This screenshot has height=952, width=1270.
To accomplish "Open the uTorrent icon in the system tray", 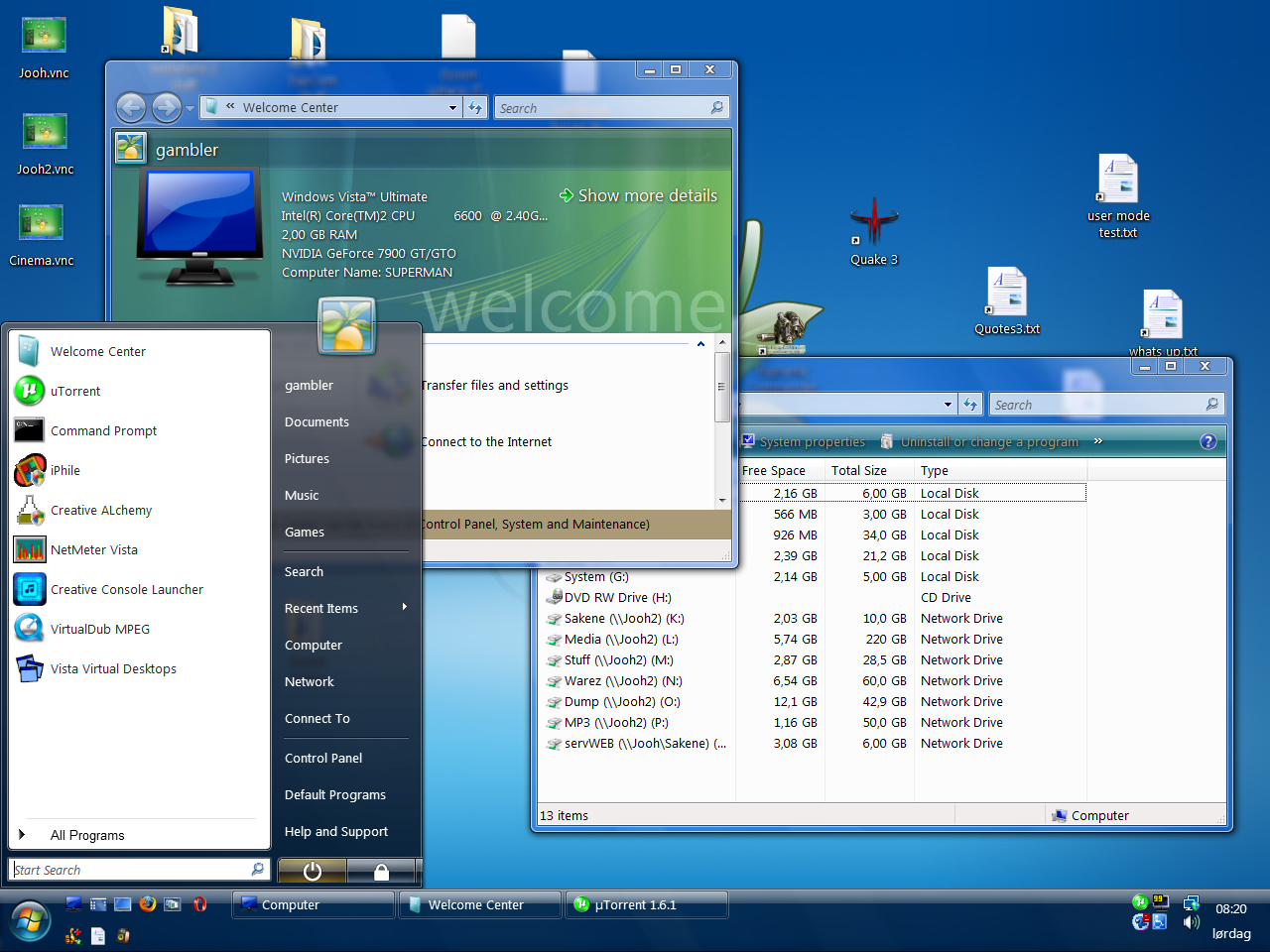I will tap(1140, 902).
